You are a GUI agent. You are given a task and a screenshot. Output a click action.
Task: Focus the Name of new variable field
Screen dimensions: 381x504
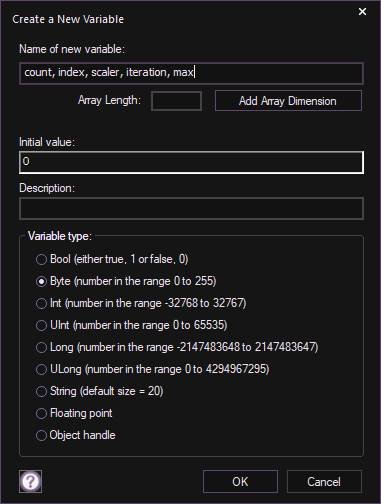click(191, 73)
